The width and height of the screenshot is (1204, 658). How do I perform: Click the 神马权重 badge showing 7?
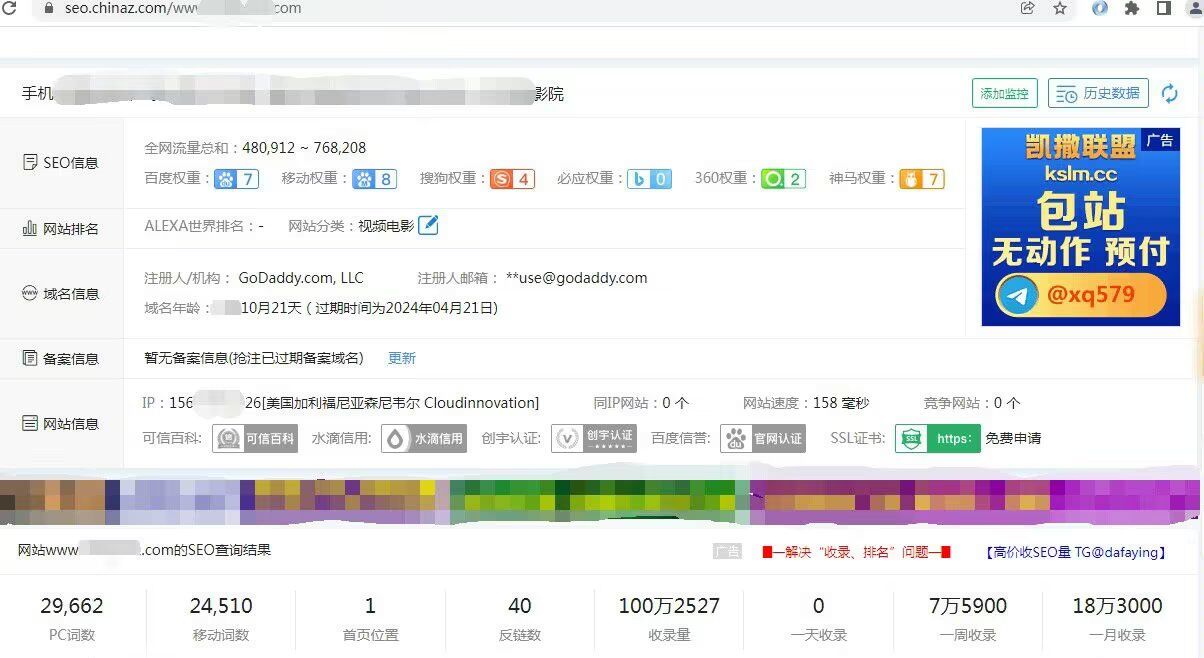pos(921,179)
